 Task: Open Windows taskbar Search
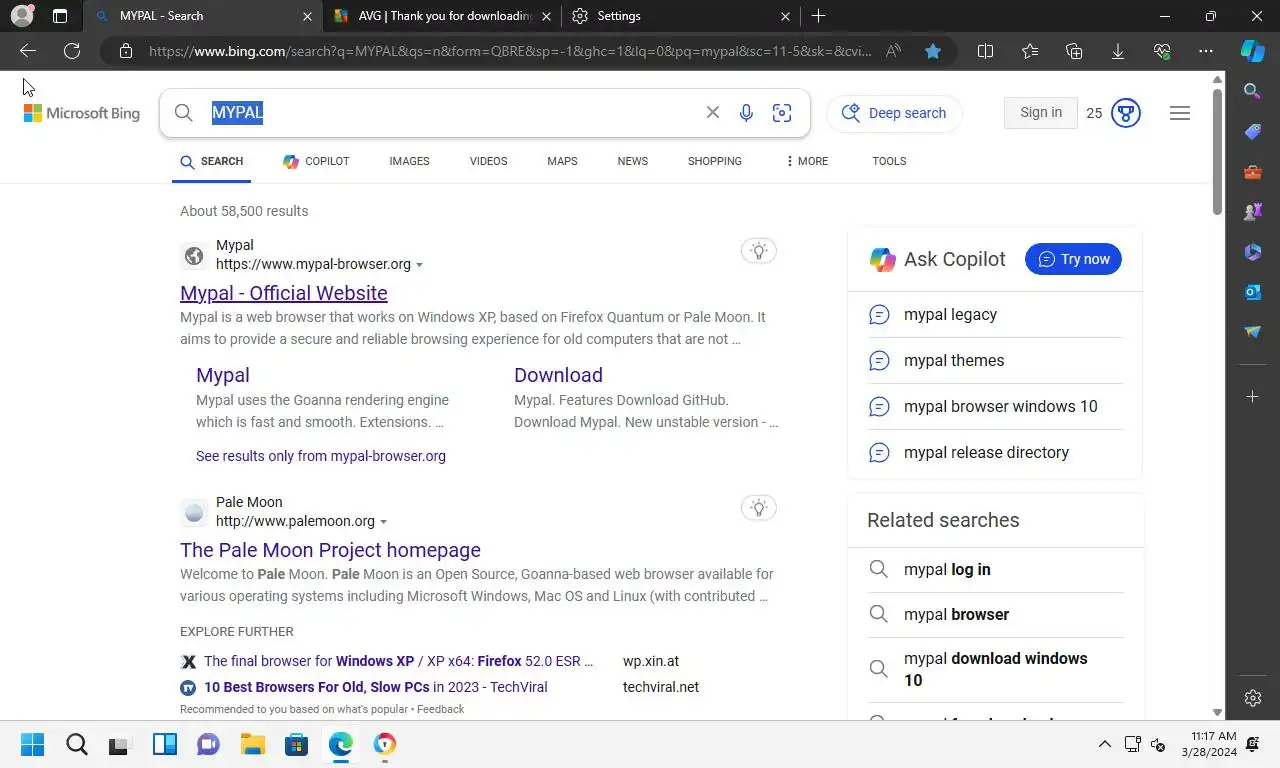(76, 744)
